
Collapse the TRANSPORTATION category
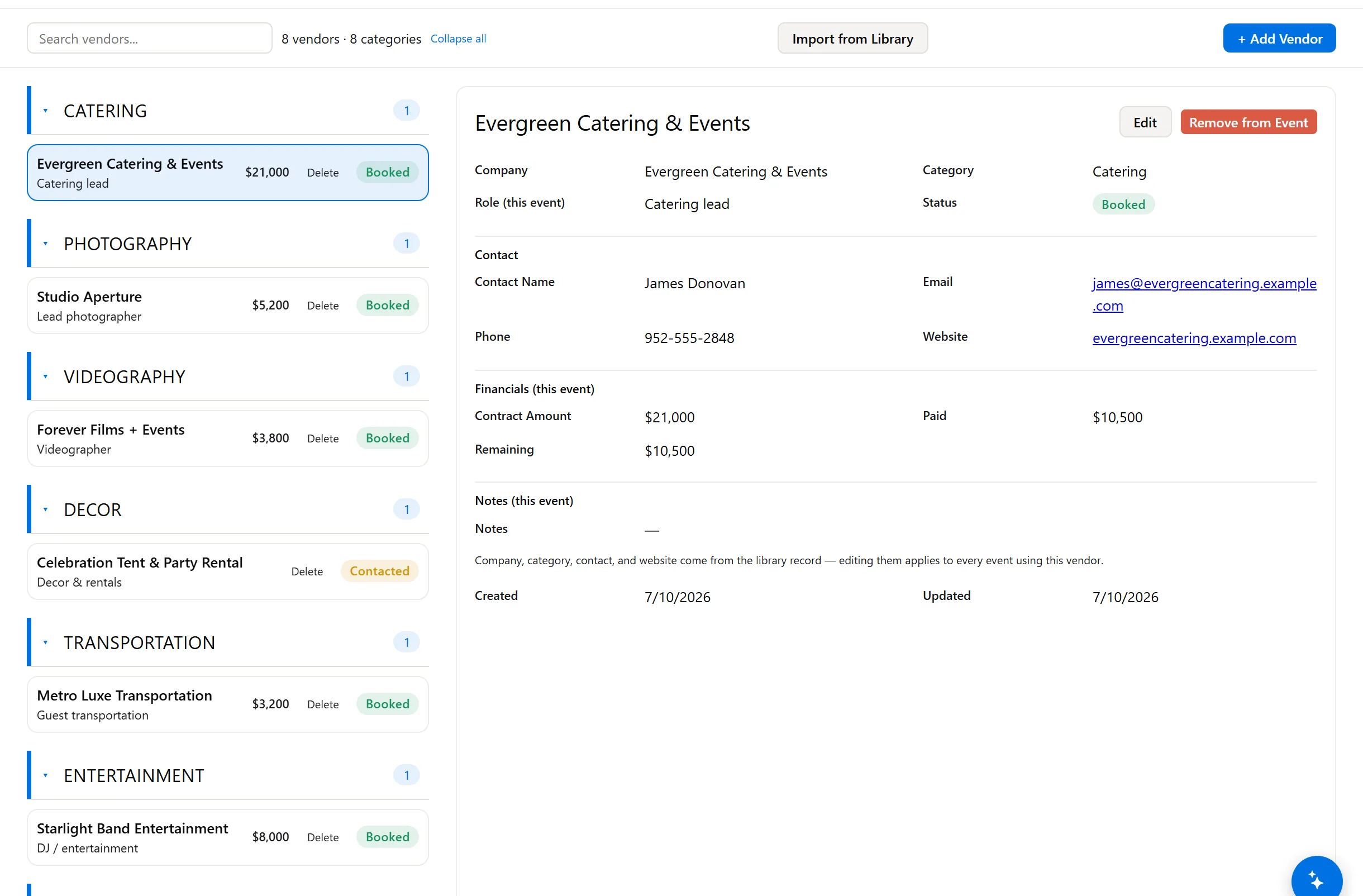point(45,642)
